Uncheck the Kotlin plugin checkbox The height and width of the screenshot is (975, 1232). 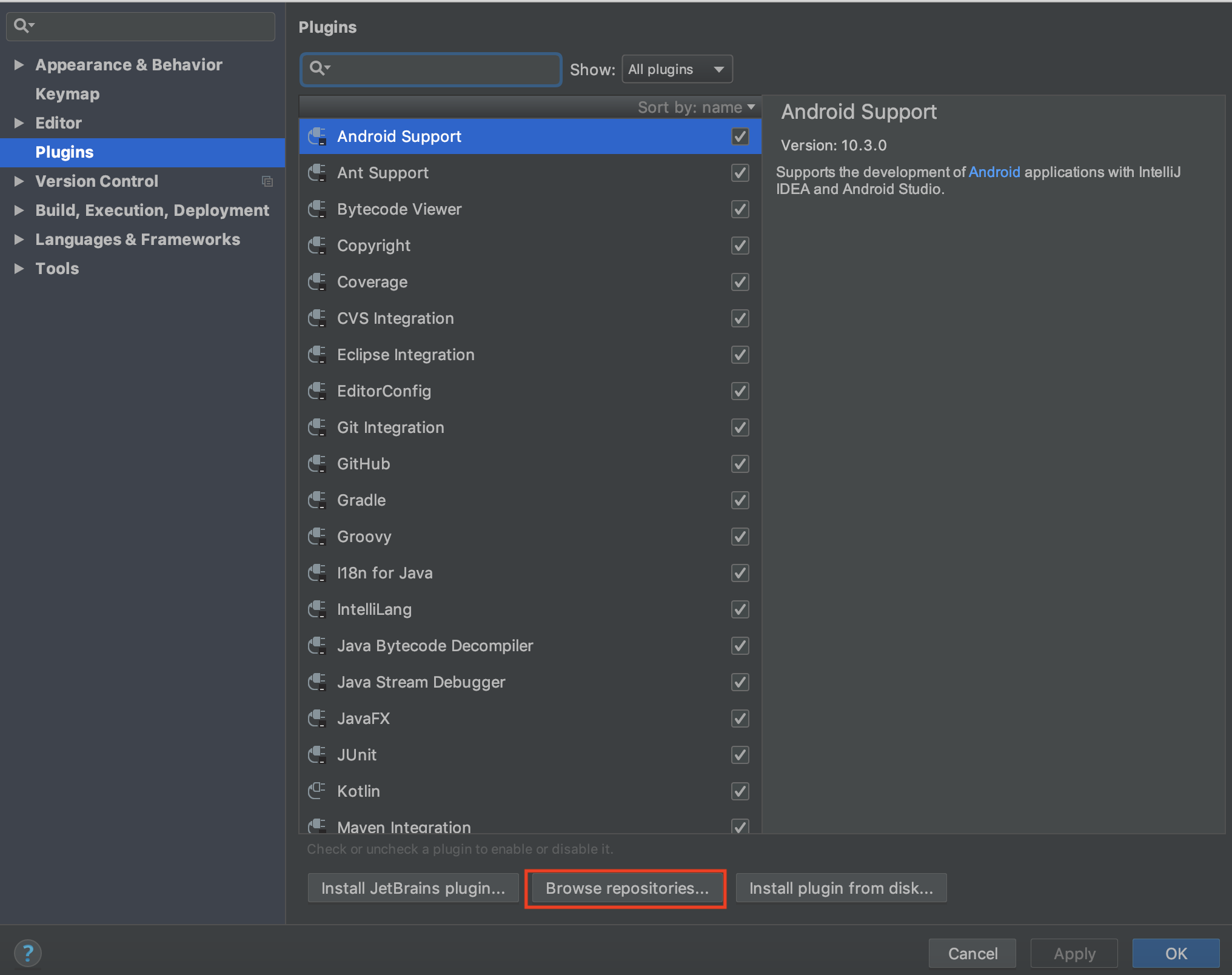[x=740, y=791]
